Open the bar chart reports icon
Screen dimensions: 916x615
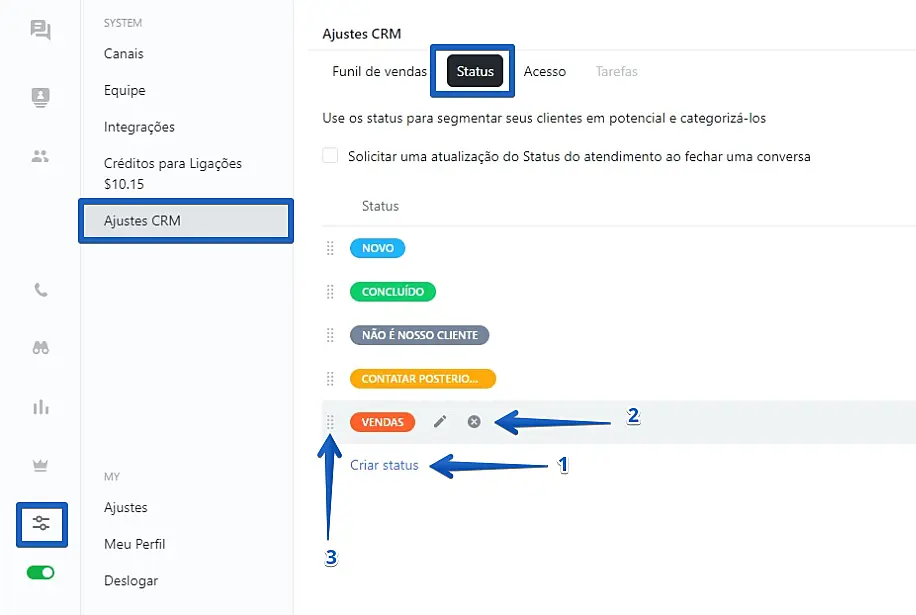[x=41, y=407]
